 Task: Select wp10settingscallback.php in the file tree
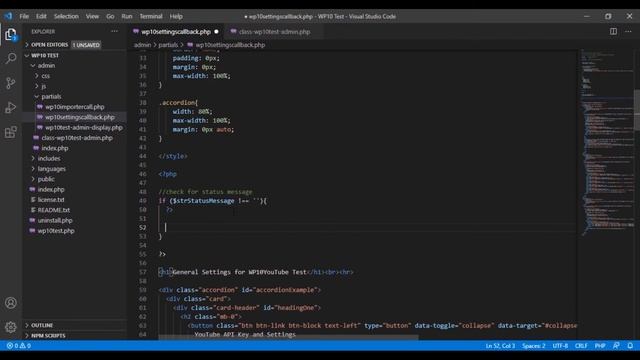click(80, 117)
